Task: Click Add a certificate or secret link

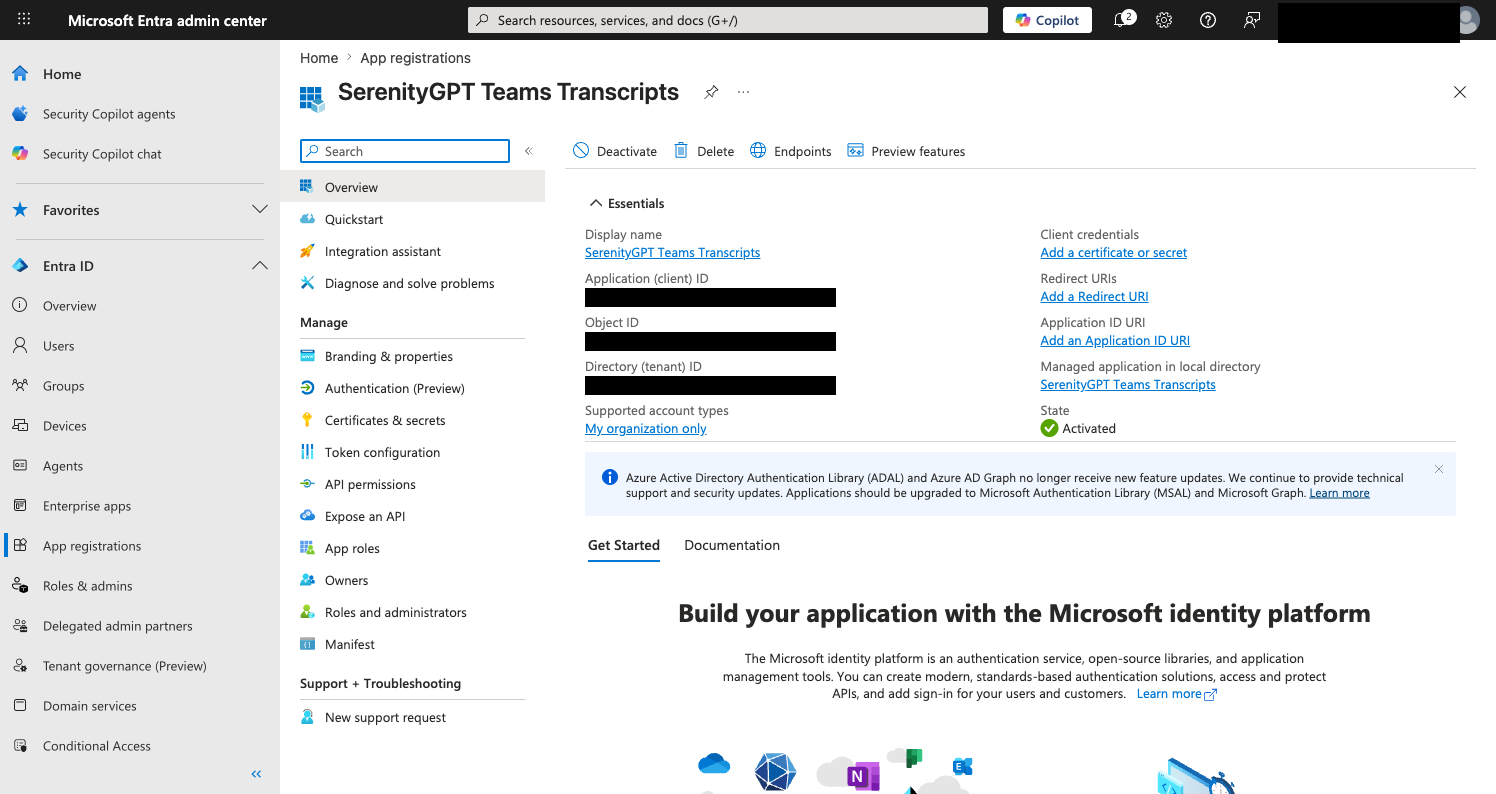Action: [1114, 253]
